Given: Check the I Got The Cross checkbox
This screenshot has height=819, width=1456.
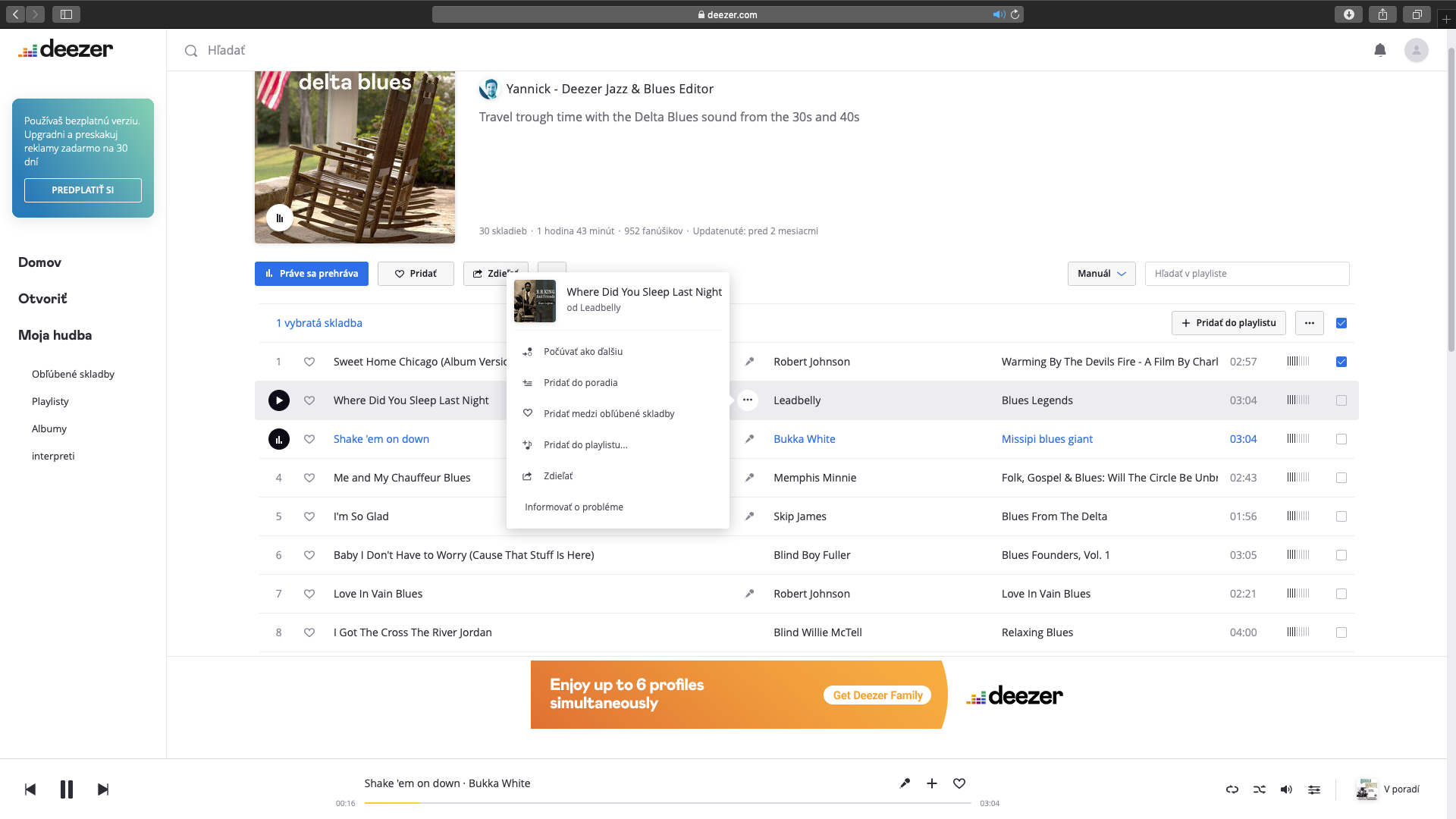Looking at the screenshot, I should 1341,632.
